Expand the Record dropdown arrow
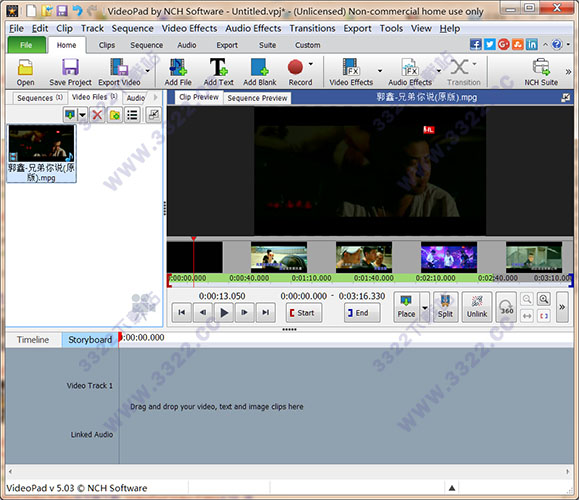Image resolution: width=579 pixels, height=500 pixels. (x=311, y=64)
